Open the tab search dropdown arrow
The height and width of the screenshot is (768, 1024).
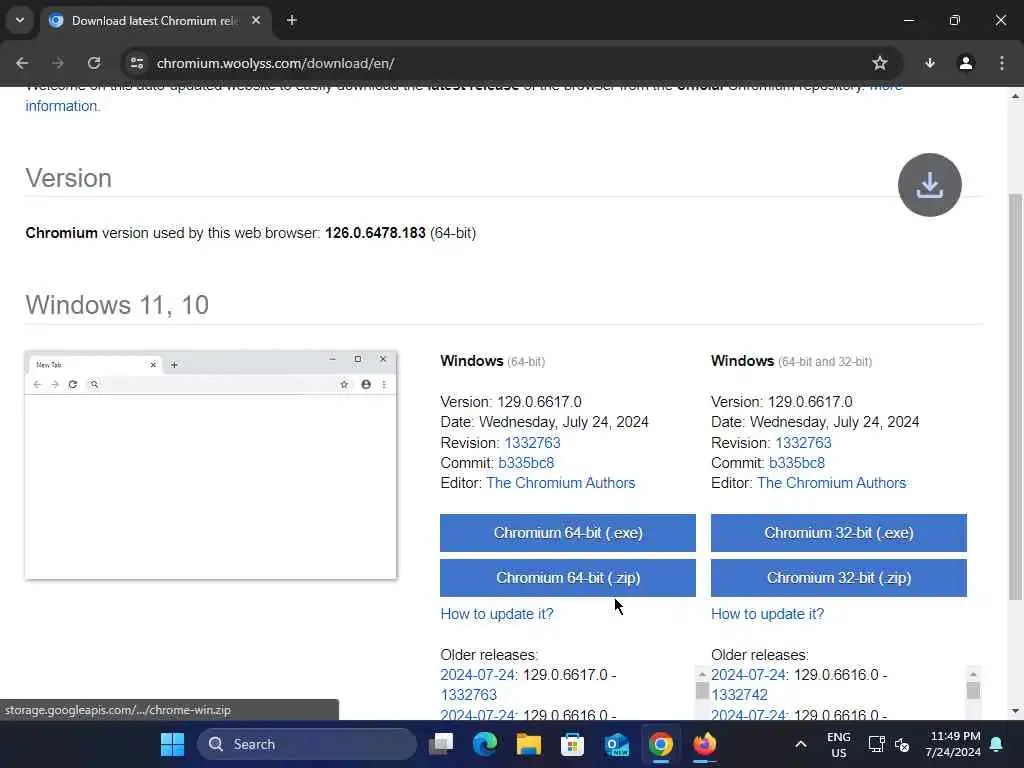click(20, 20)
